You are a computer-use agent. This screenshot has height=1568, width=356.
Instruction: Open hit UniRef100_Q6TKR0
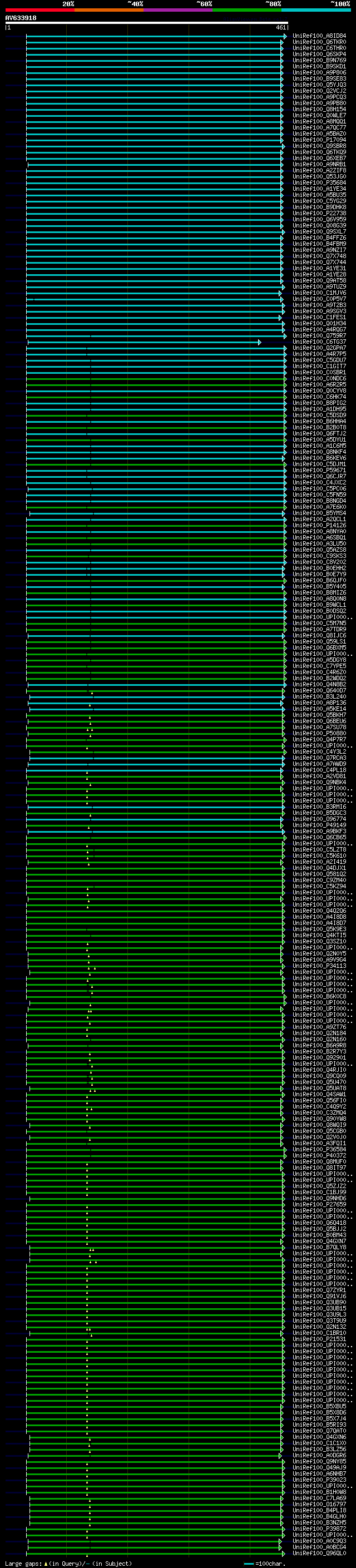point(319,42)
